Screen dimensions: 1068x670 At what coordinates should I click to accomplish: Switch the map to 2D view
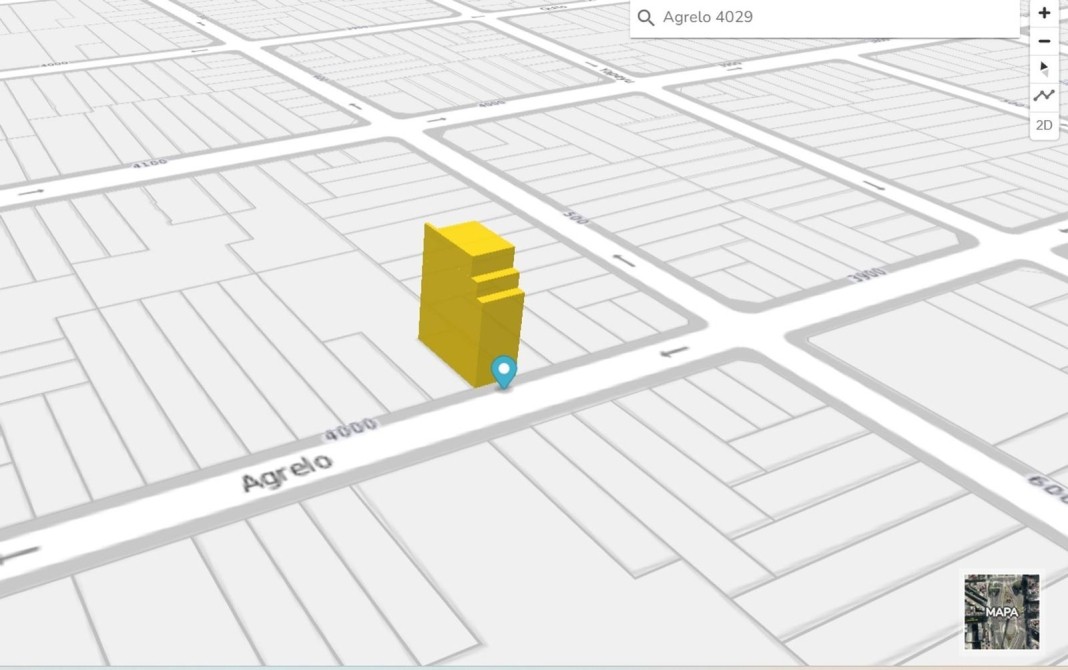[x=1044, y=125]
